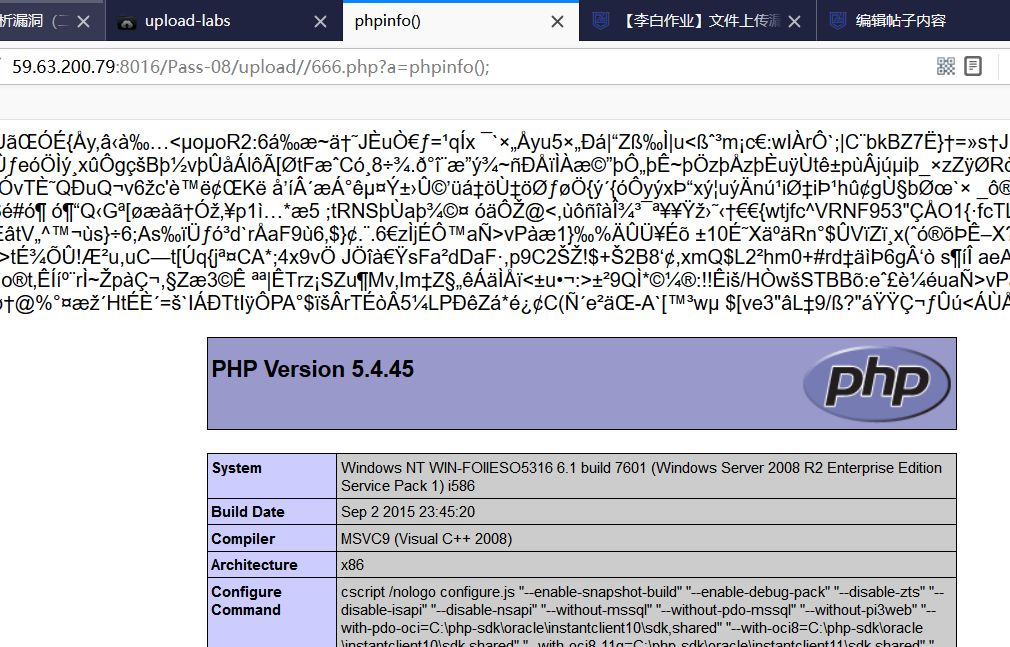Click the shield favicon on 李白作业 tab
The width and height of the screenshot is (1010, 647).
600,21
